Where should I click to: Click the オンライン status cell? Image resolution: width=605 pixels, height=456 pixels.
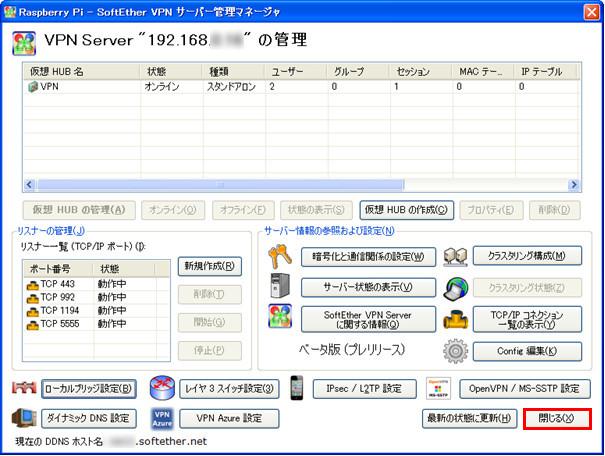pyautogui.click(x=162, y=86)
